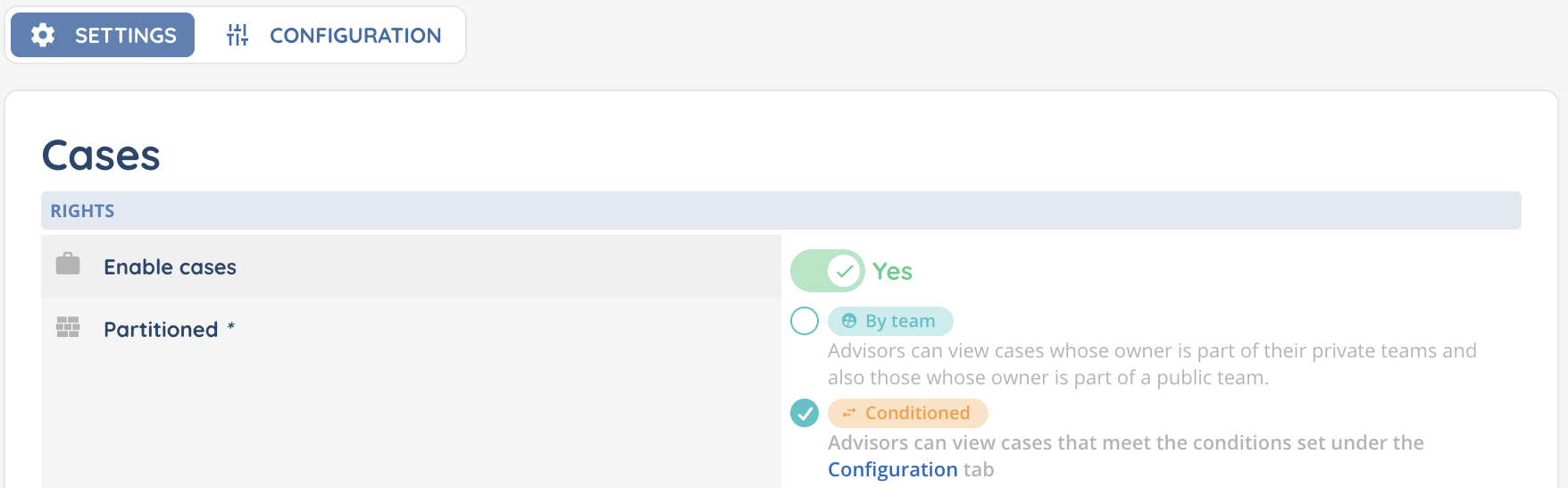Image resolution: width=1568 pixels, height=488 pixels.
Task: Click the By team badge label
Action: tap(900, 321)
